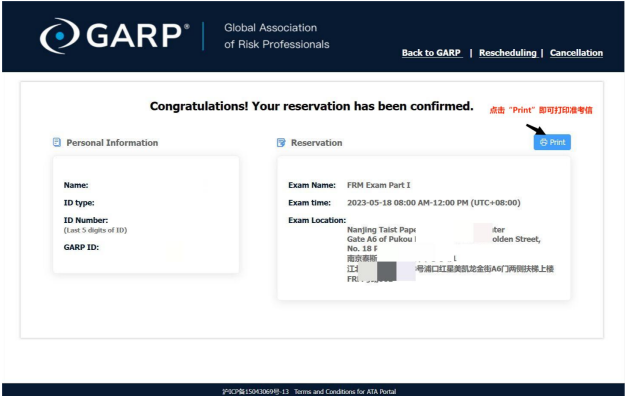Open the Cancellation link
Screen dimensions: 625x396
(x=576, y=53)
